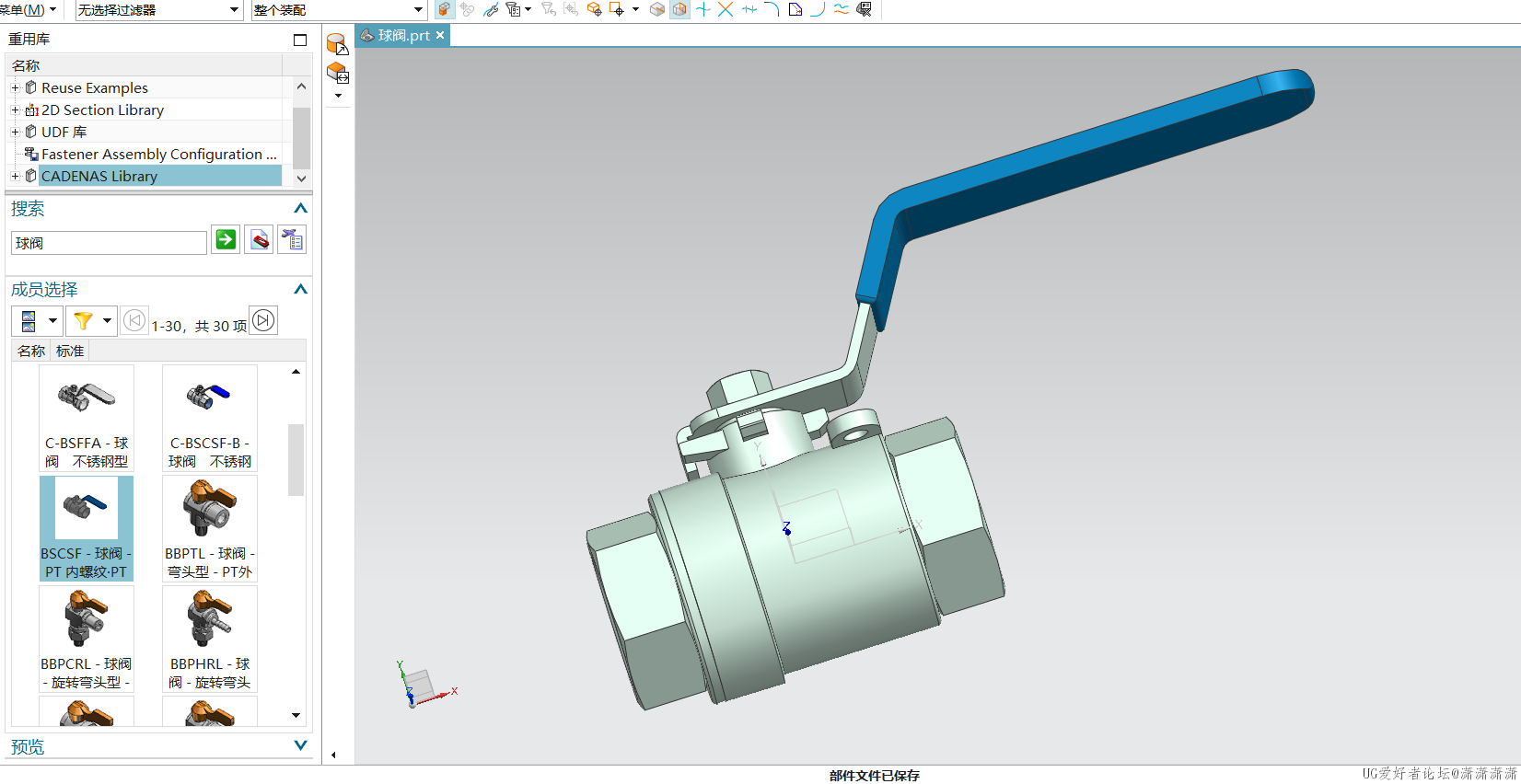Click the member list scrollbar down arrow
1521x784 pixels.
point(296,715)
